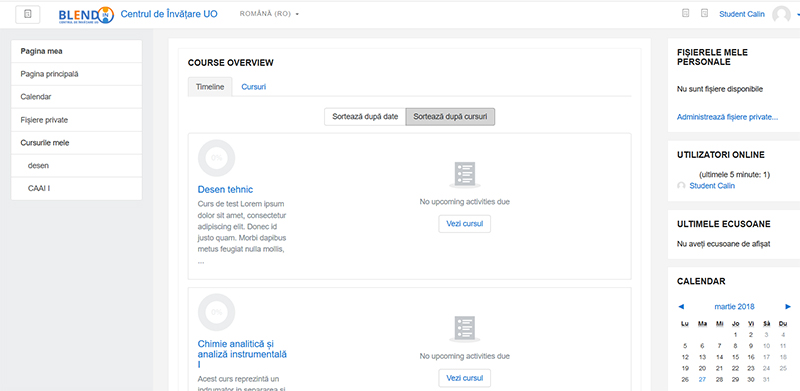This screenshot has width=800, height=391.
Task: Click day 30 in the calendar
Action: pyautogui.click(x=751, y=380)
